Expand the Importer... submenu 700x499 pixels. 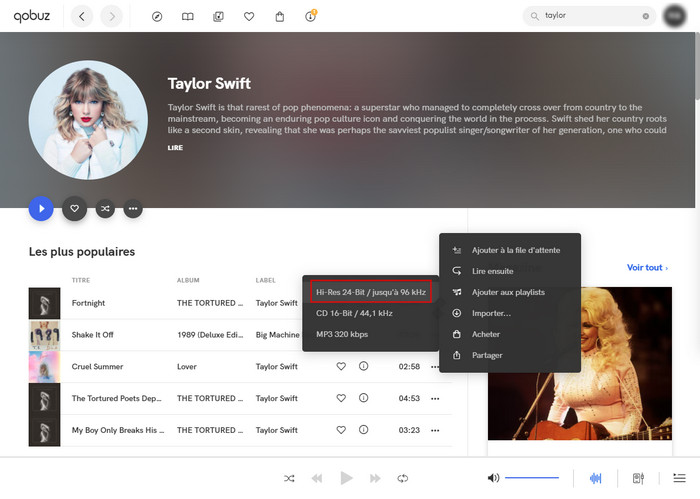tap(491, 313)
